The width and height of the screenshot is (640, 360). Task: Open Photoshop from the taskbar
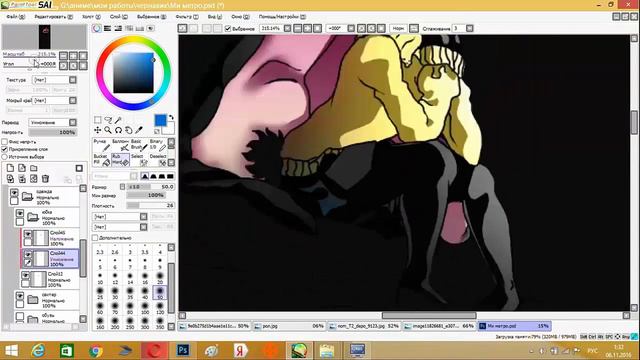[x=182, y=350]
